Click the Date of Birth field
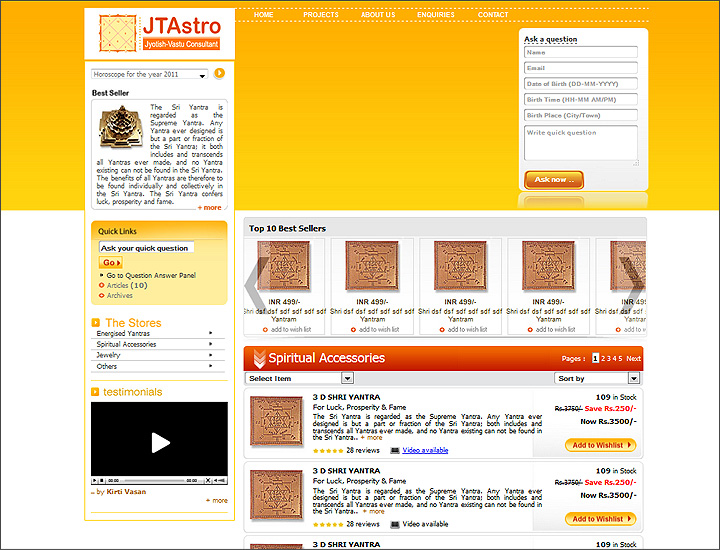 (581, 84)
